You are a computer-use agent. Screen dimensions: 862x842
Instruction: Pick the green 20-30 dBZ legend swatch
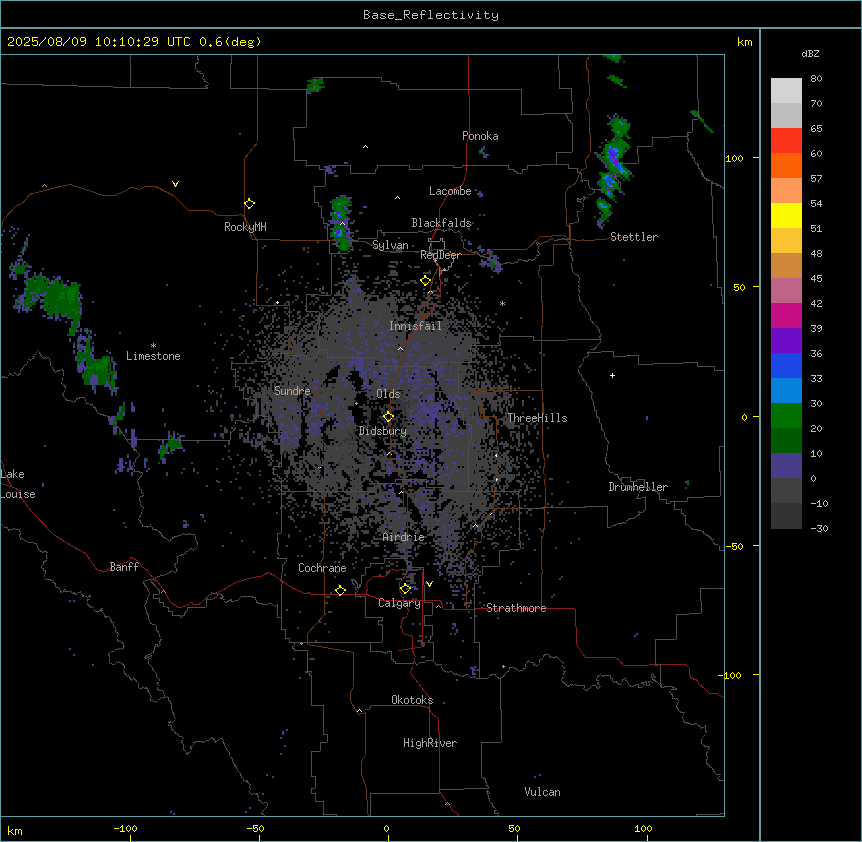pyautogui.click(x=786, y=416)
